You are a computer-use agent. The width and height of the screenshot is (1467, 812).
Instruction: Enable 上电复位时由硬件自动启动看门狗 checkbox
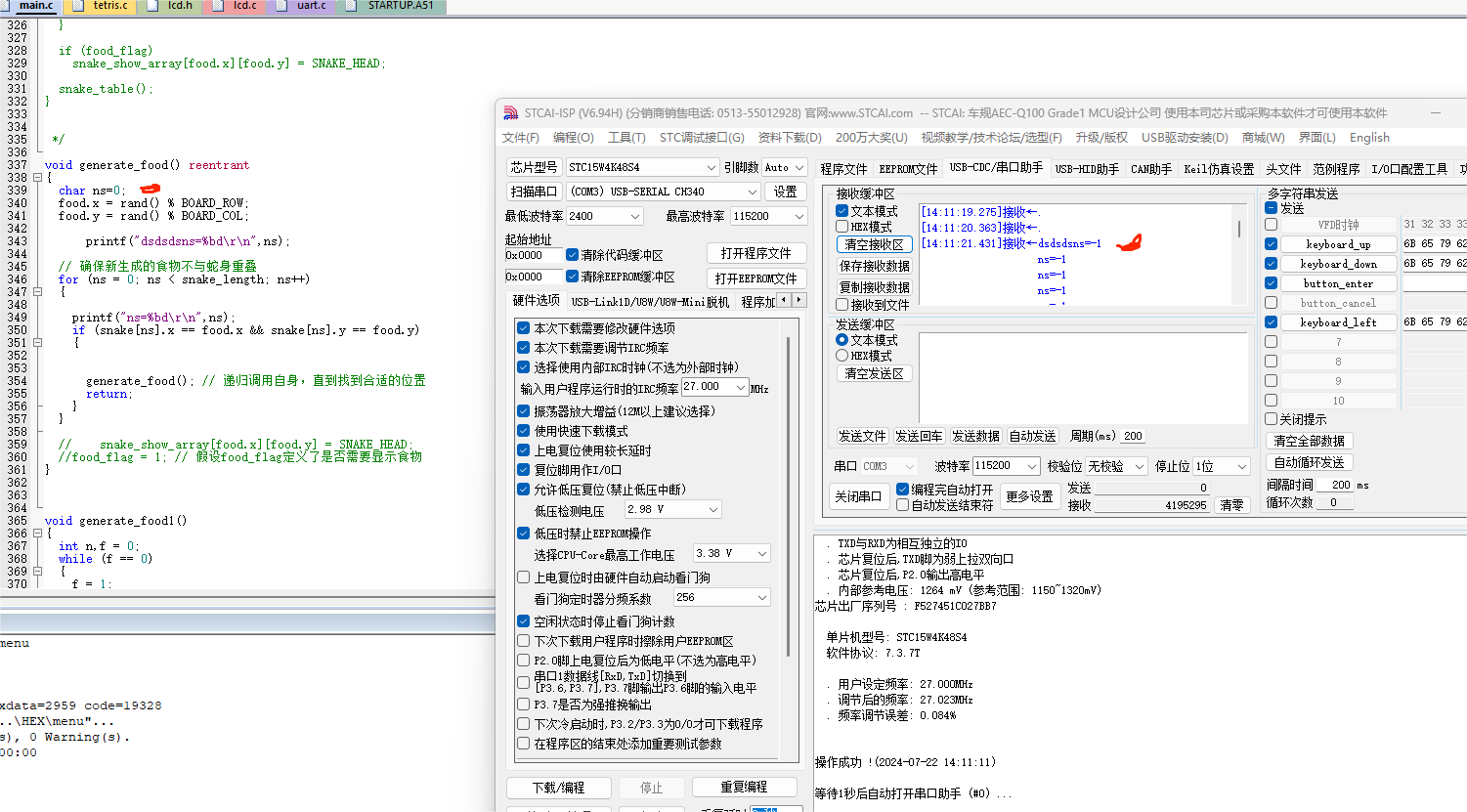point(524,577)
